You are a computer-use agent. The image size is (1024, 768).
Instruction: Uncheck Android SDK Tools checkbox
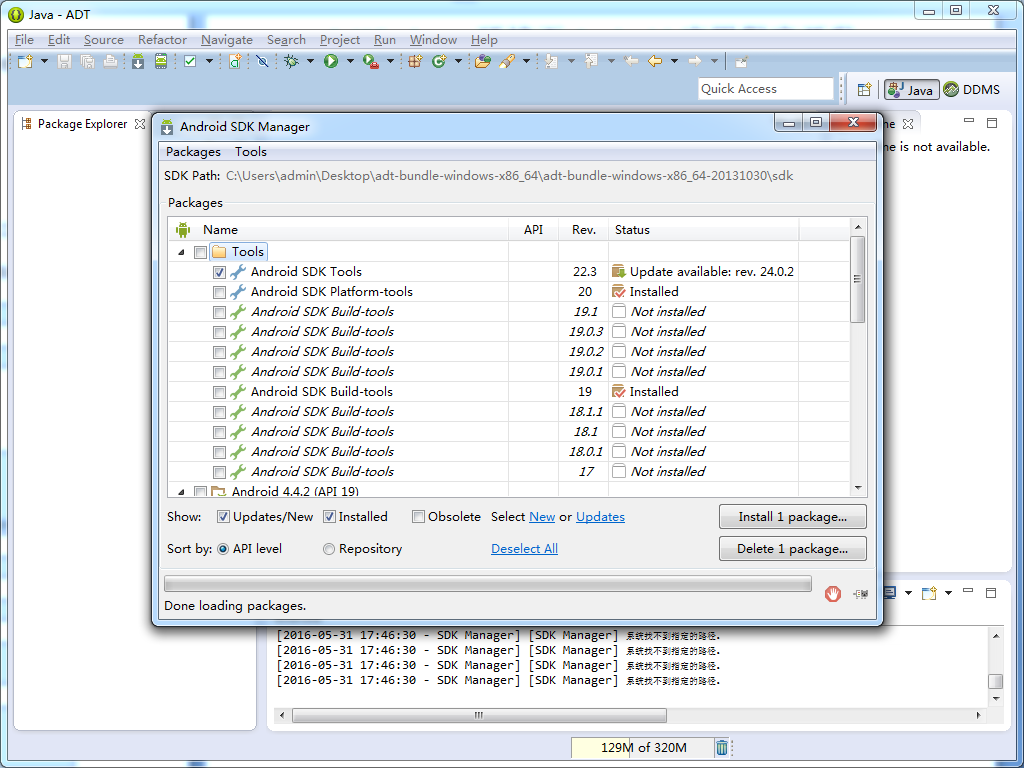point(219,272)
